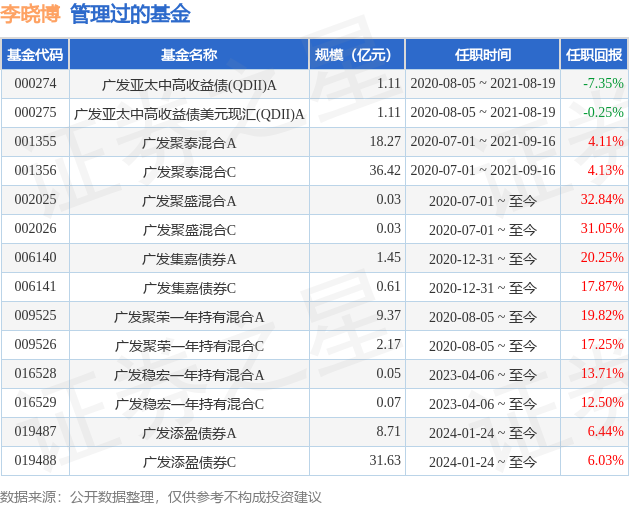Click the return value 20.25%

point(602,257)
